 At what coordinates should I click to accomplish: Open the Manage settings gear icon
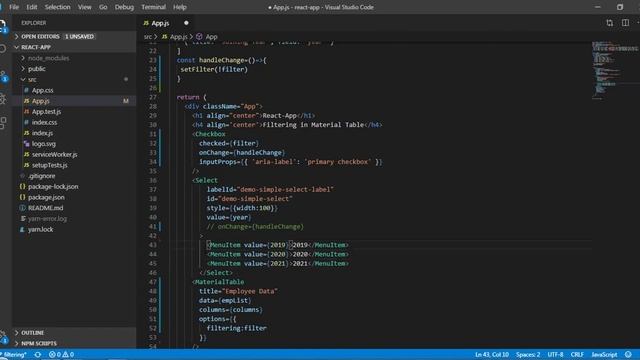coord(3,337)
